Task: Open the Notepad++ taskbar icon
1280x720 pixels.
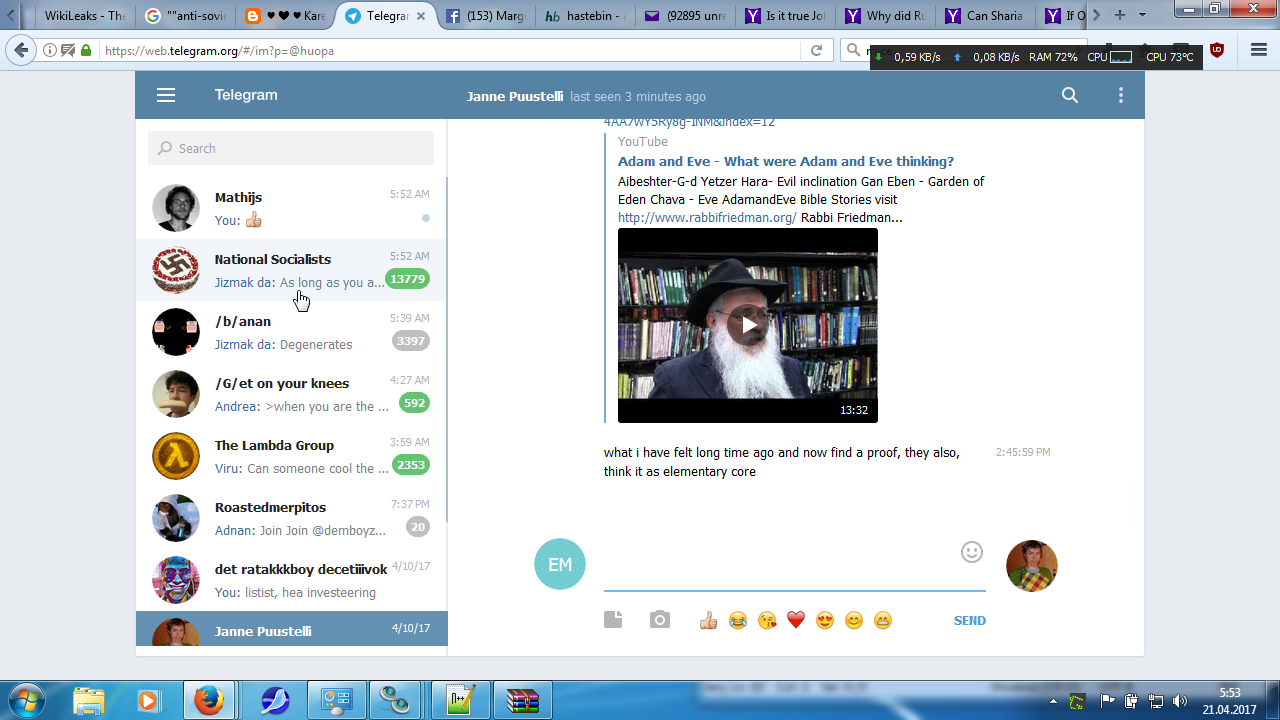Action: pyautogui.click(x=460, y=700)
